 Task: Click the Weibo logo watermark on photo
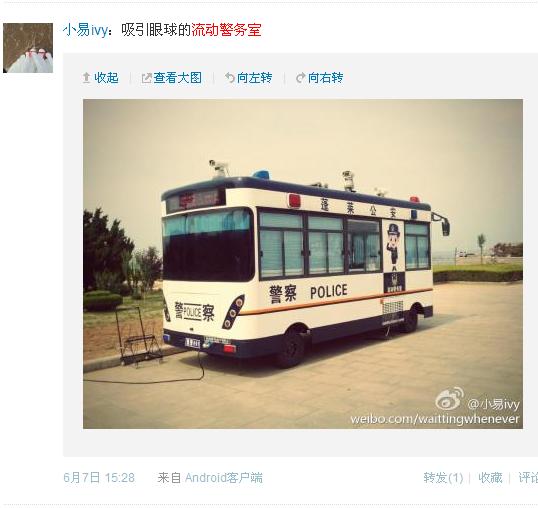point(449,399)
